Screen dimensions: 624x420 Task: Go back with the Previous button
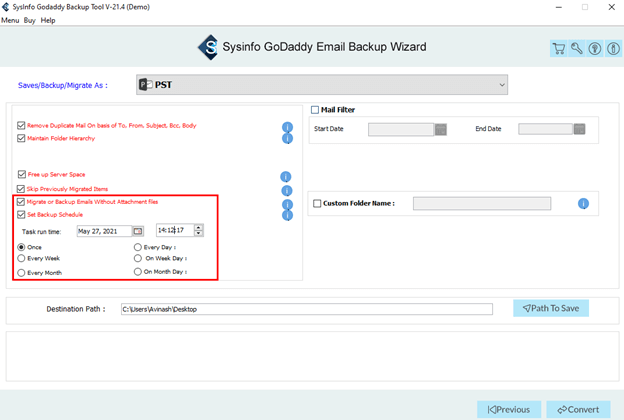[x=509, y=410]
